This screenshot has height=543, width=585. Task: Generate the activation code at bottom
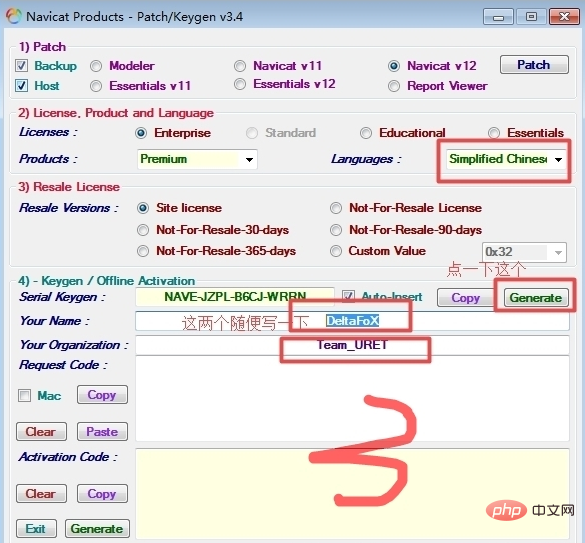tap(97, 529)
